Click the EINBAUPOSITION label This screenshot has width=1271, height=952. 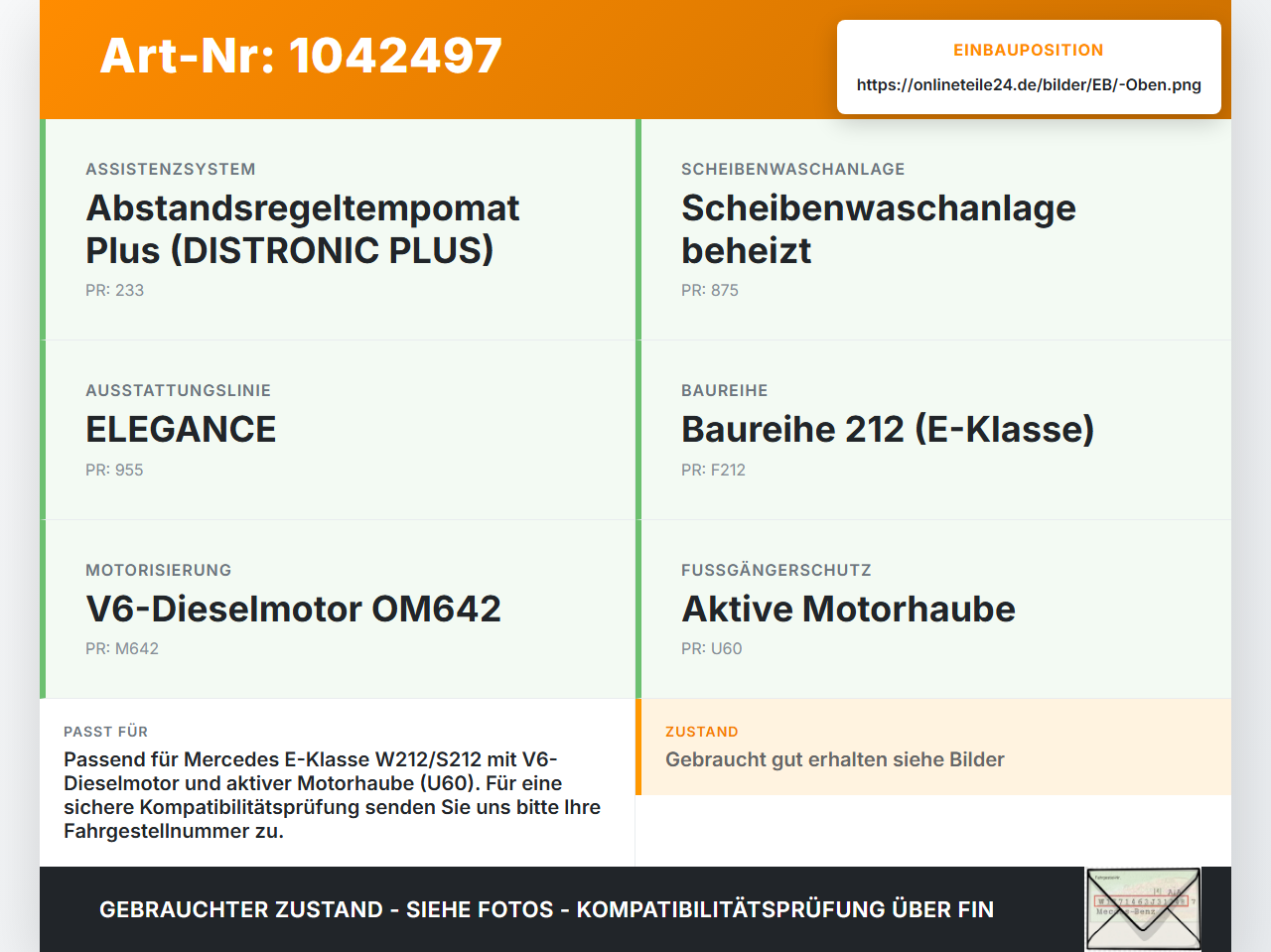(x=1029, y=50)
